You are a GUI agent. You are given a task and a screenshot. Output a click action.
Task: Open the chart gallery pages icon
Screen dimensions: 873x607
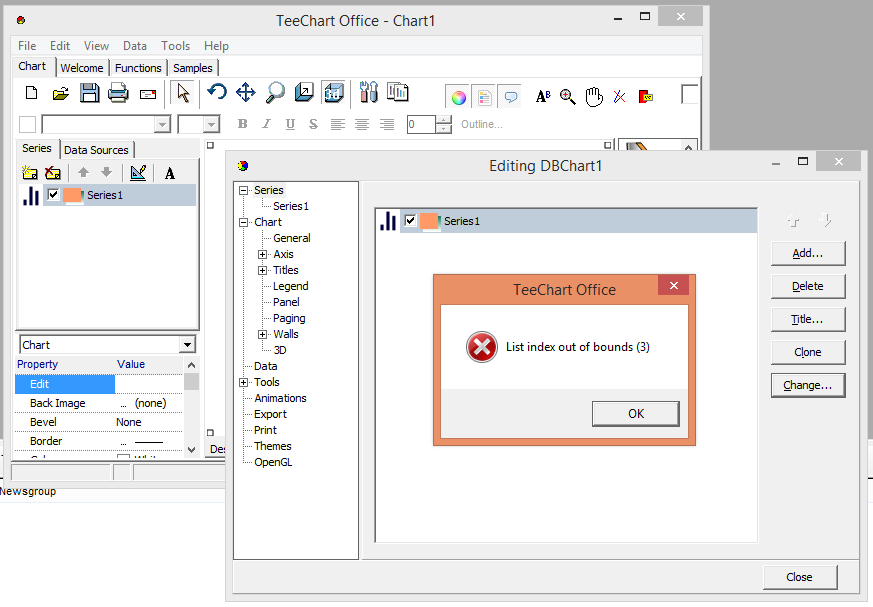tap(398, 92)
